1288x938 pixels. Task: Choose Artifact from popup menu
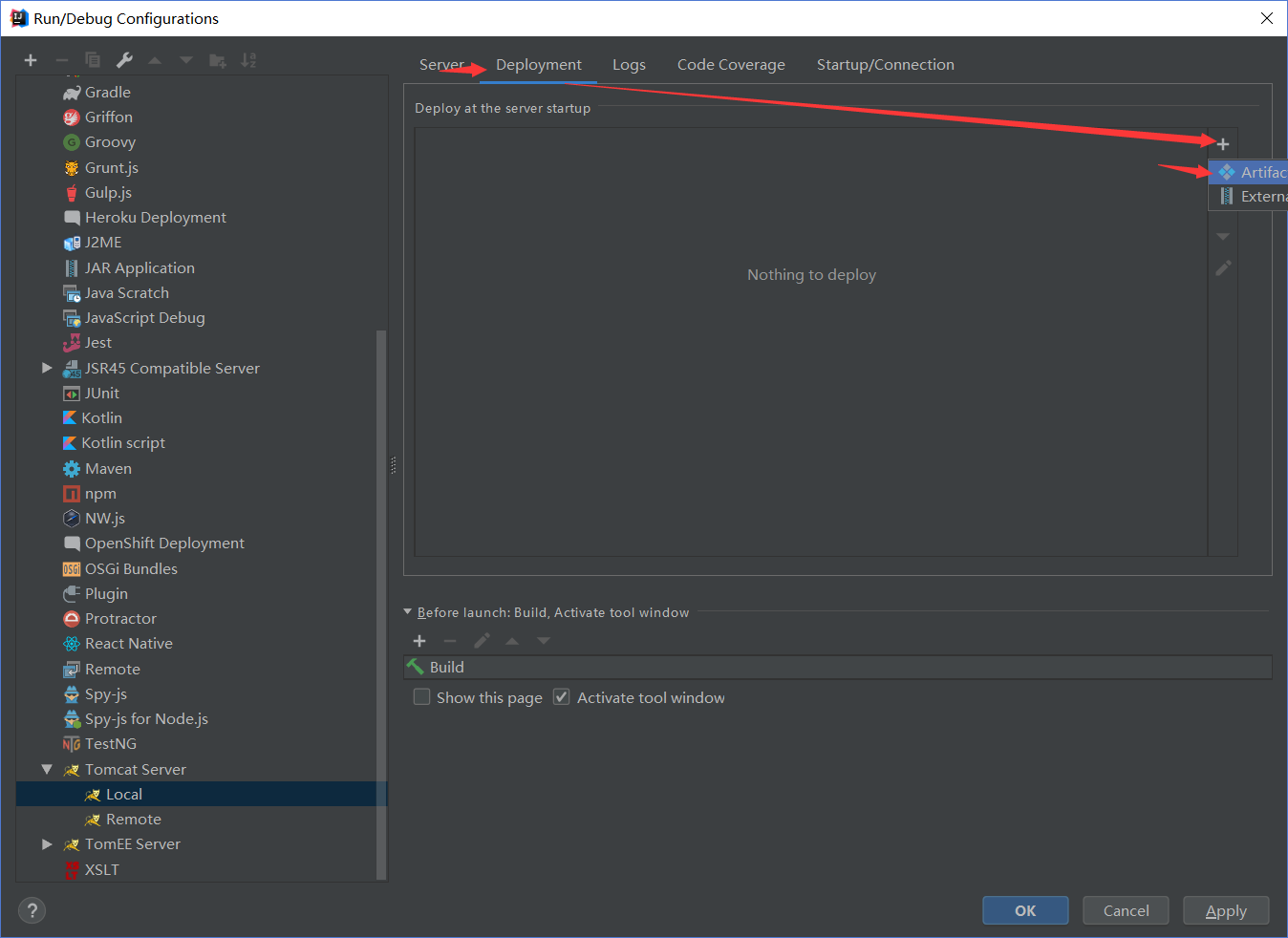pyautogui.click(x=1249, y=172)
